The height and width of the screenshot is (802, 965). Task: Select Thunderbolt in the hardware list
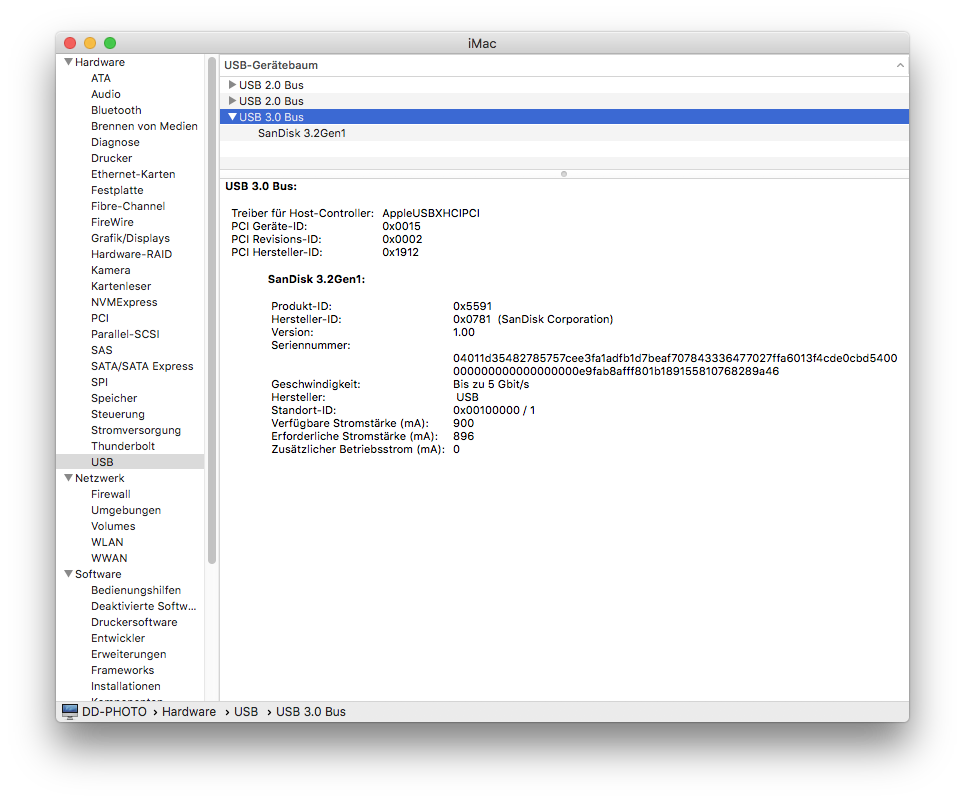[123, 446]
